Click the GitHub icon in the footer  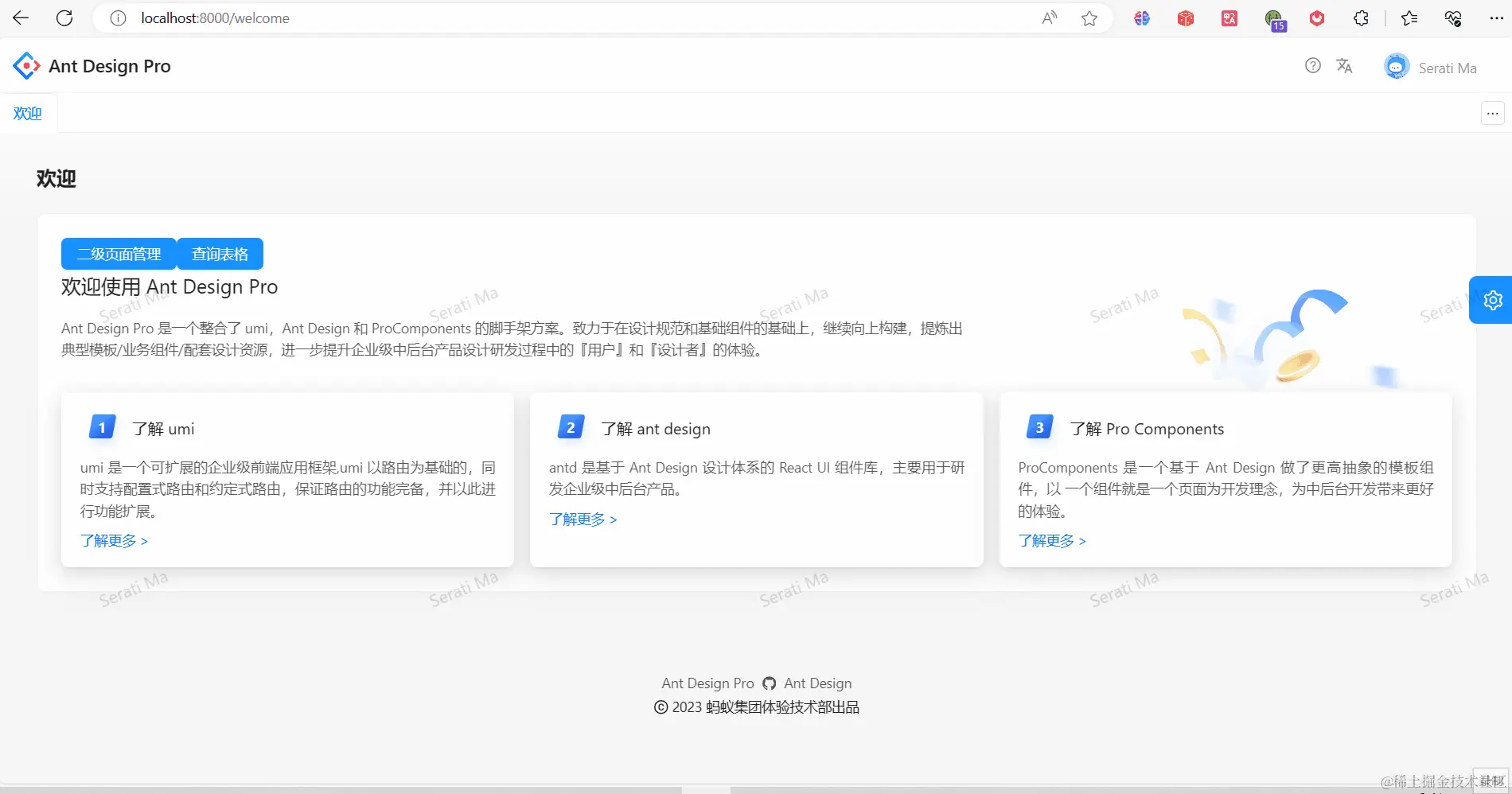(x=769, y=683)
